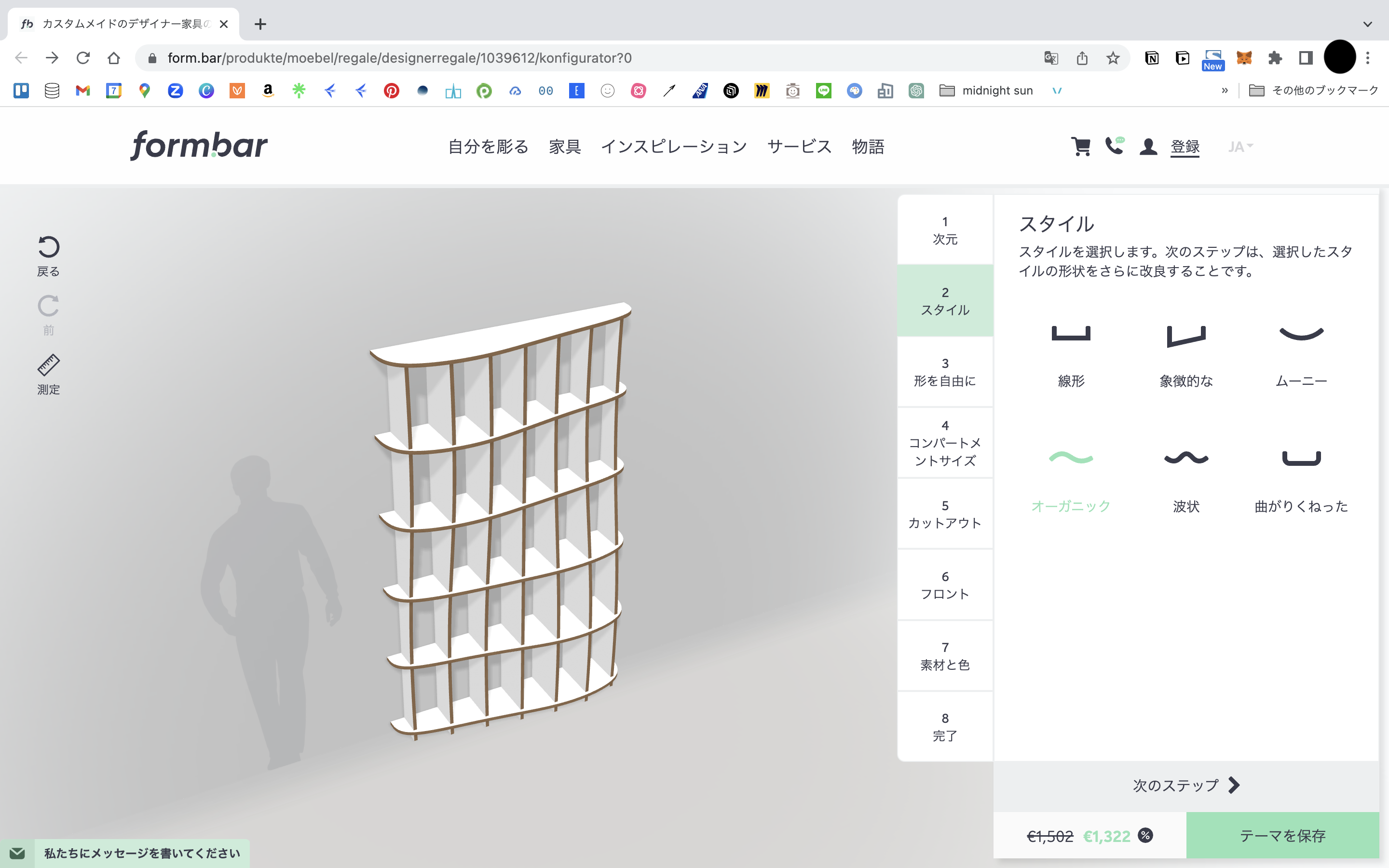Go to step 7 素材と色
1389x868 pixels.
(x=945, y=656)
